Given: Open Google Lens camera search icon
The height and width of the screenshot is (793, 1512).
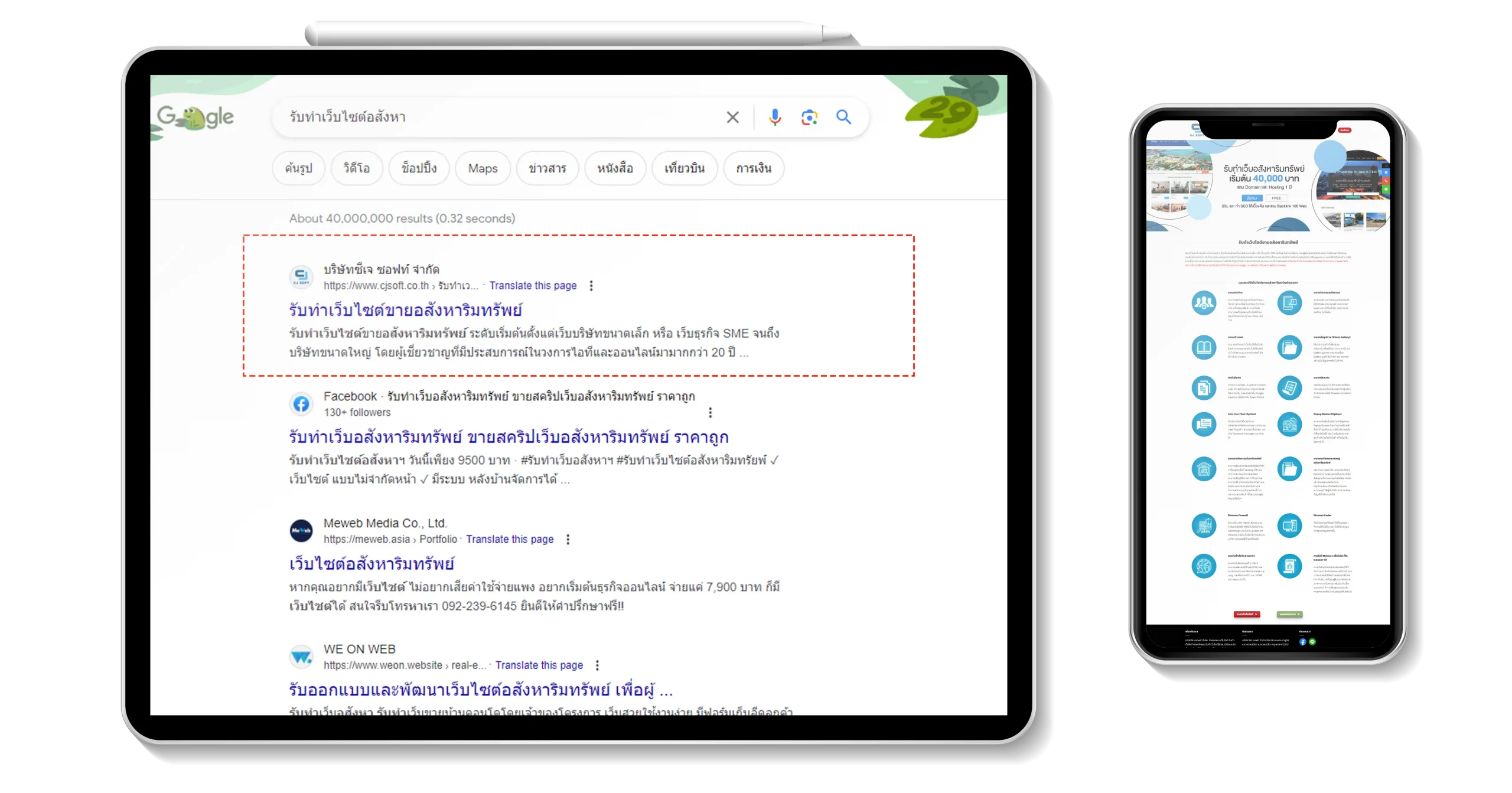Looking at the screenshot, I should point(809,118).
